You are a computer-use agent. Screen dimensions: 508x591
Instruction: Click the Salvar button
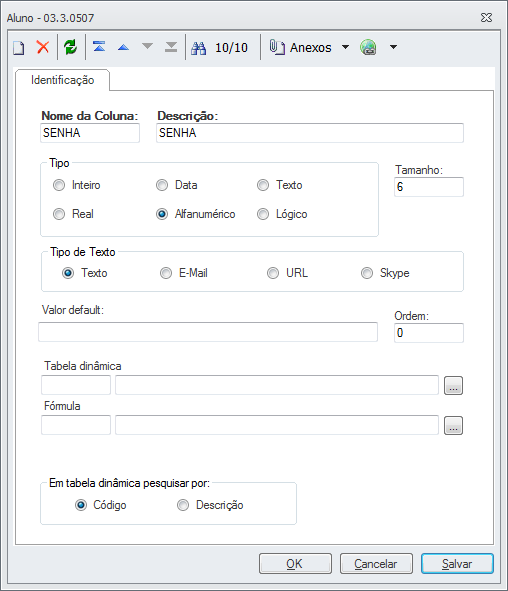pos(457,563)
